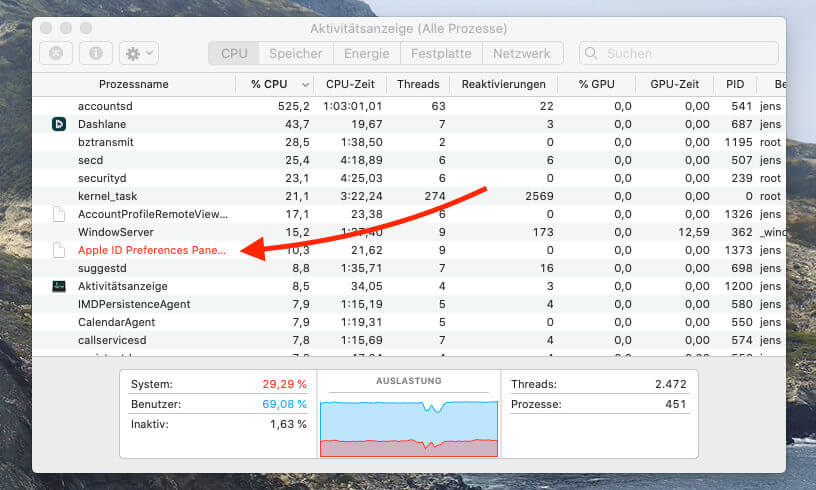Sort by % GPU column header

point(596,84)
